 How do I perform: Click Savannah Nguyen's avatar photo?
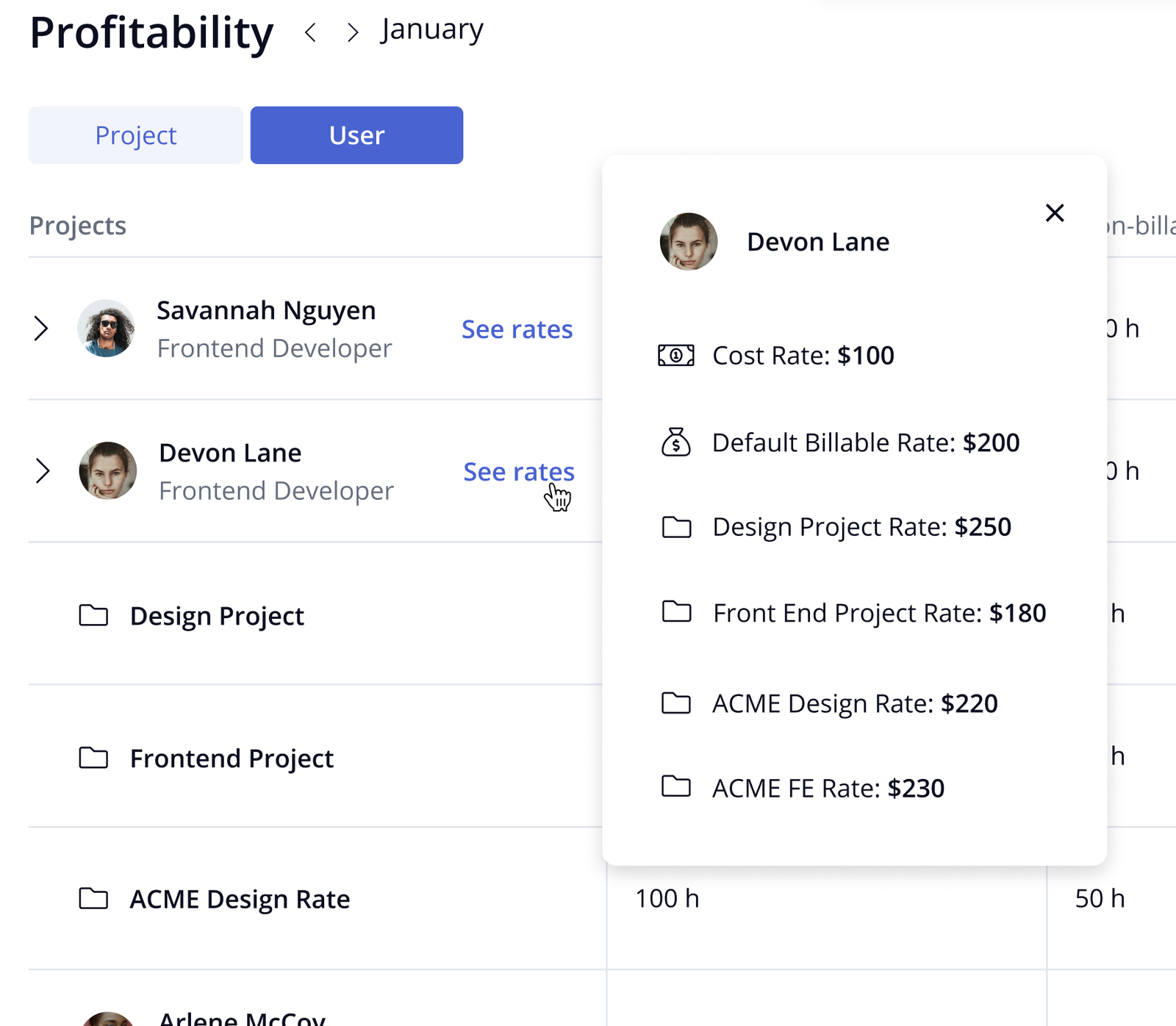click(107, 328)
